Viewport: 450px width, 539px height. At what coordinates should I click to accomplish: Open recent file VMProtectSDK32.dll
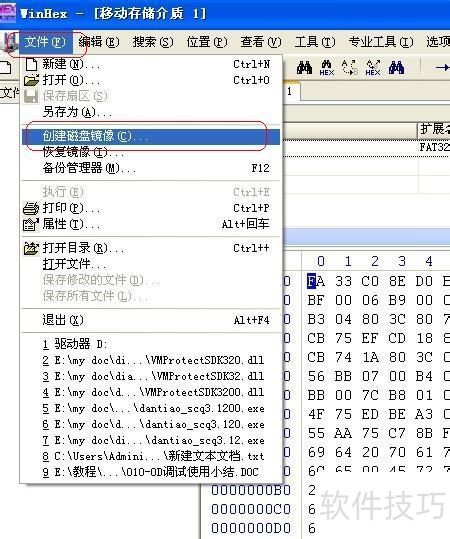point(151,376)
